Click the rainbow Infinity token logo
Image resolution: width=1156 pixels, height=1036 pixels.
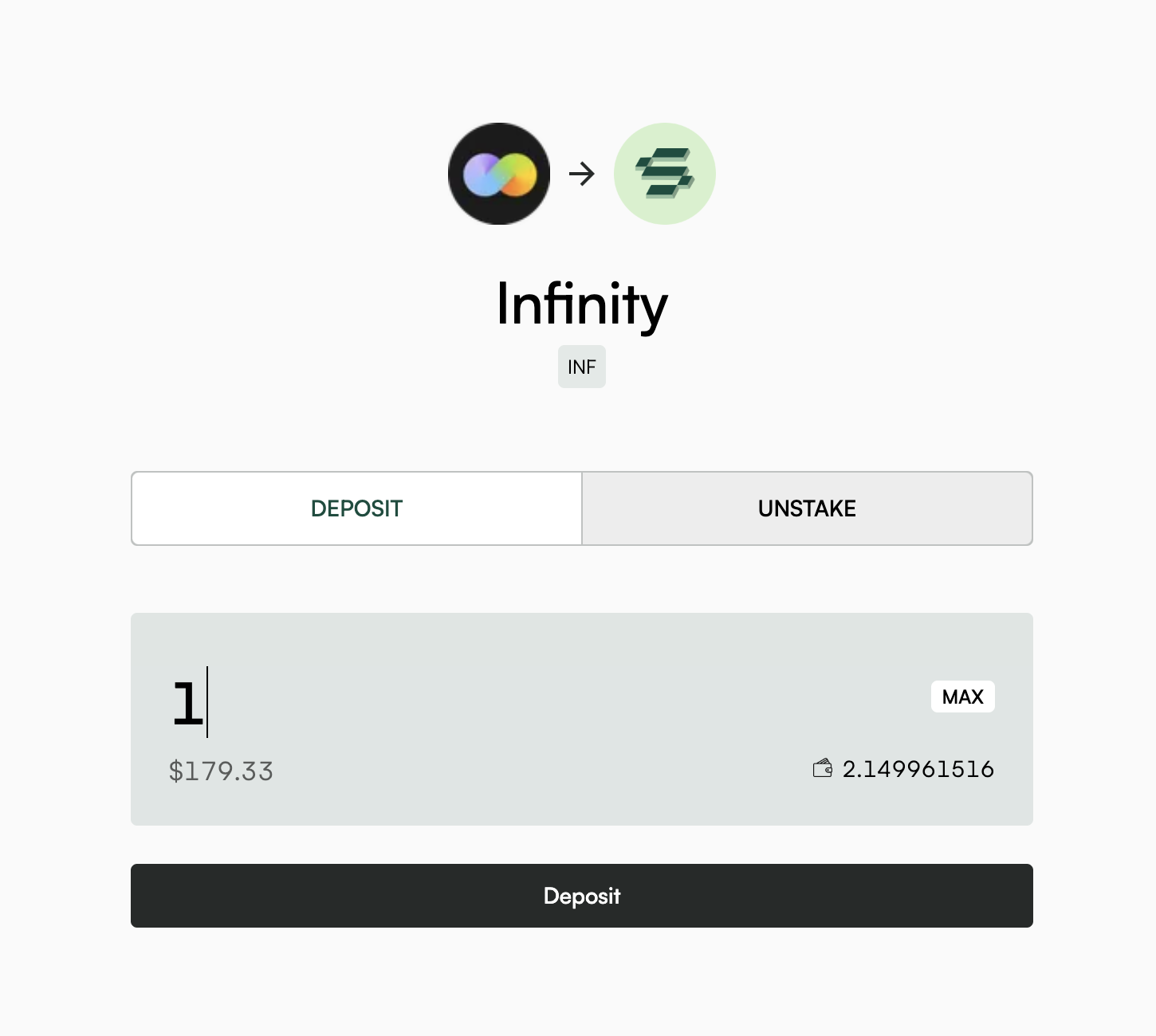coord(499,174)
